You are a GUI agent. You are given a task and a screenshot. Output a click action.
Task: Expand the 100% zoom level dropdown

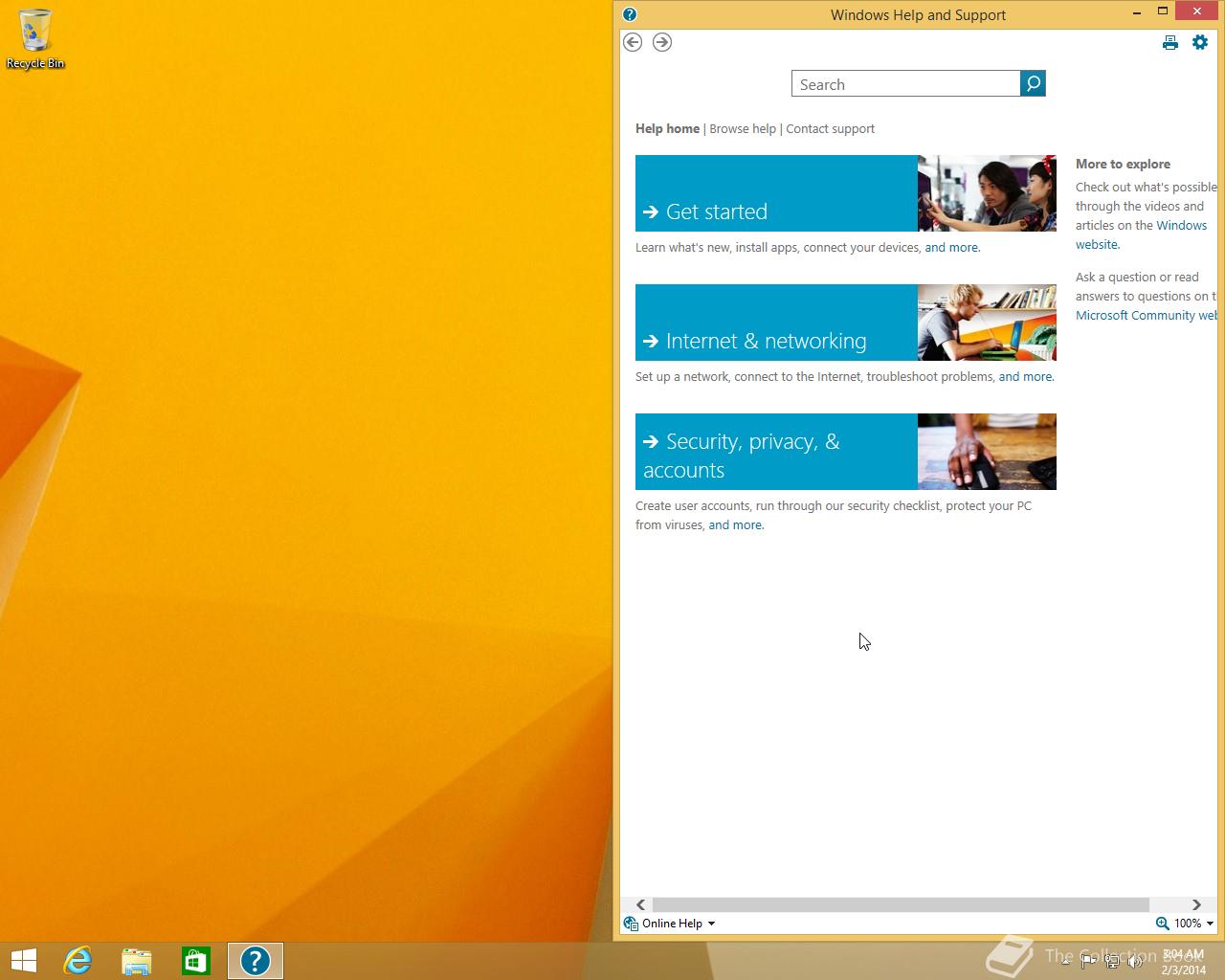[x=1210, y=924]
